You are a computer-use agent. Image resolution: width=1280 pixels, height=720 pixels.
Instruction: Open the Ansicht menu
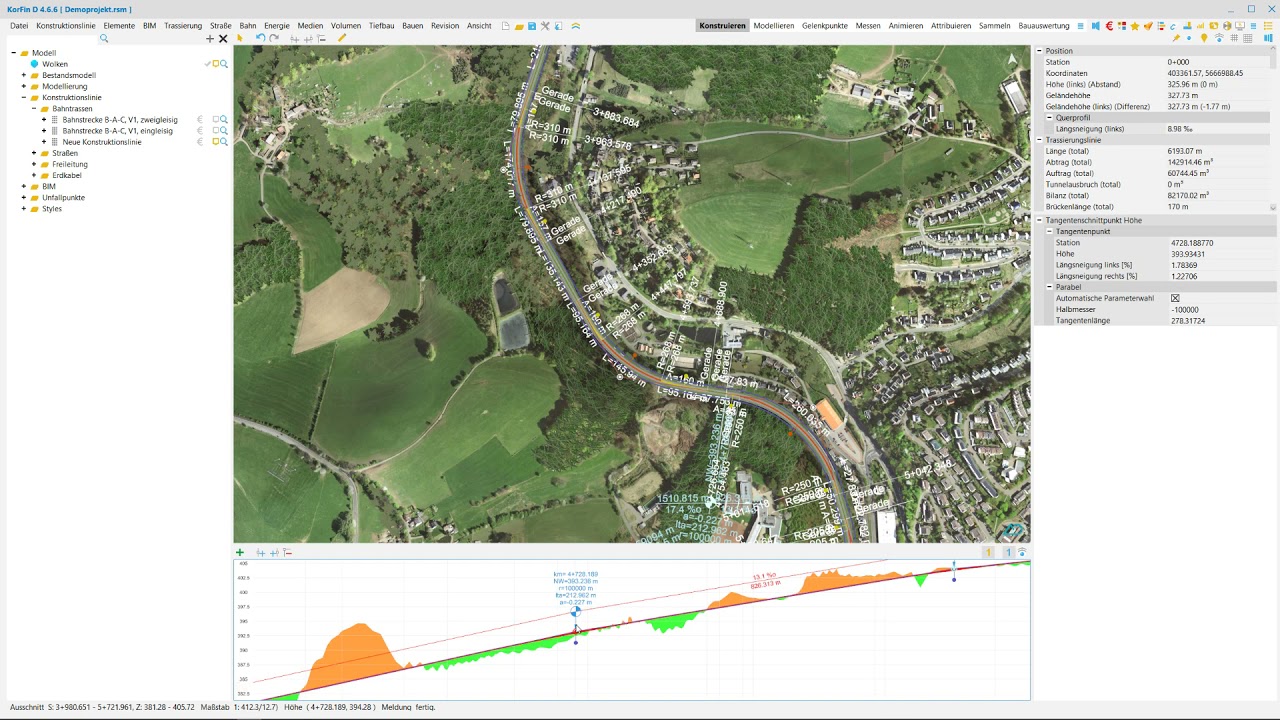479,26
